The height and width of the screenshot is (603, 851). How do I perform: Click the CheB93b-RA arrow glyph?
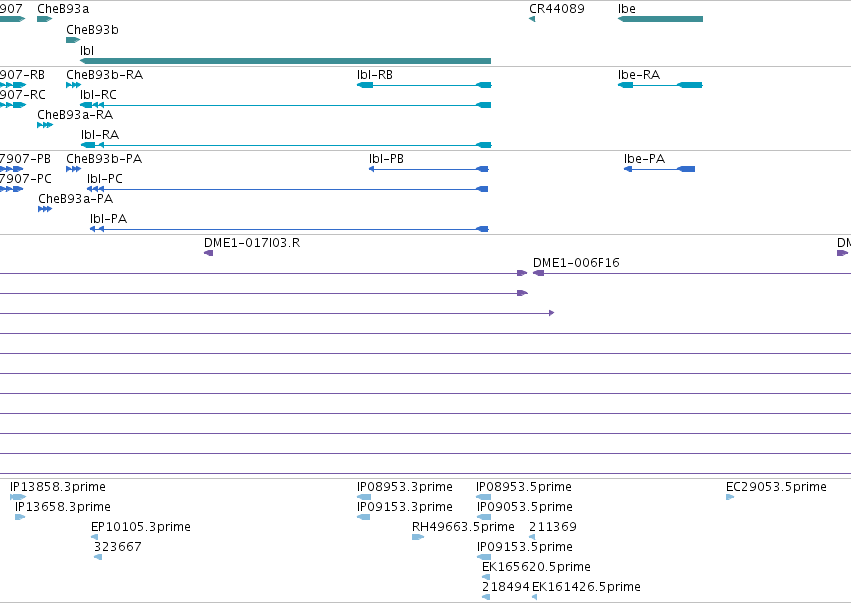click(x=73, y=85)
